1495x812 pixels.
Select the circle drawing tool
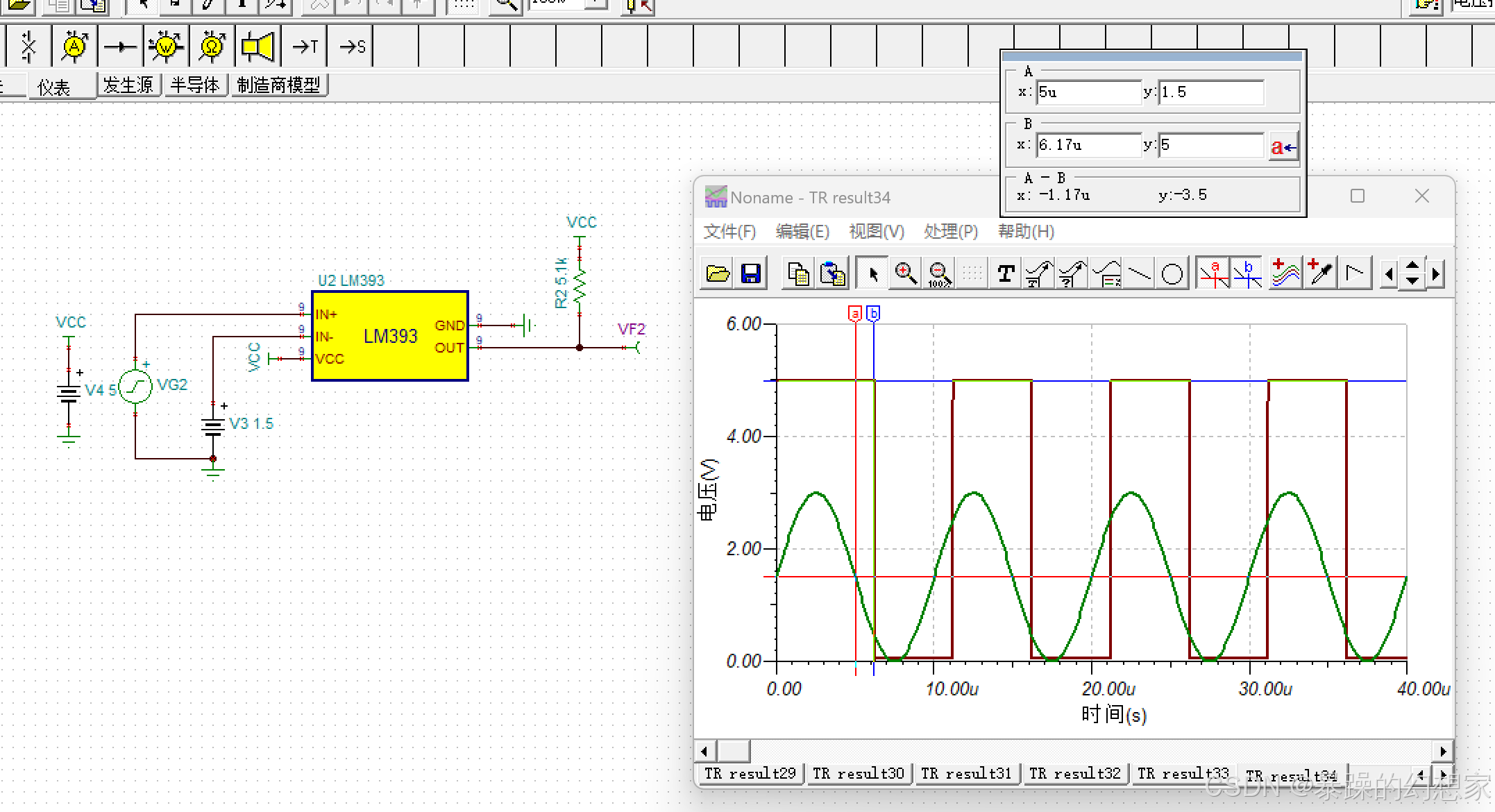coord(1172,274)
